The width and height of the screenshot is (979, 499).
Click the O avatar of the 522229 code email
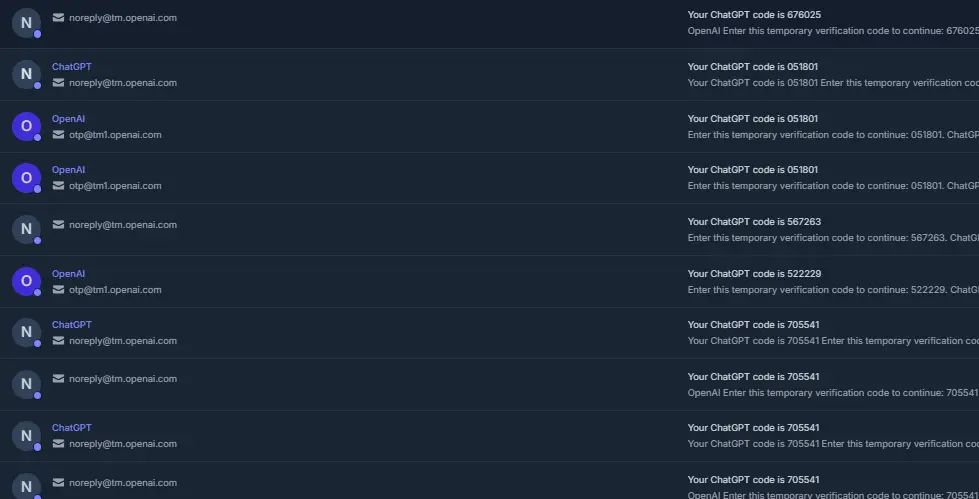tap(26, 281)
